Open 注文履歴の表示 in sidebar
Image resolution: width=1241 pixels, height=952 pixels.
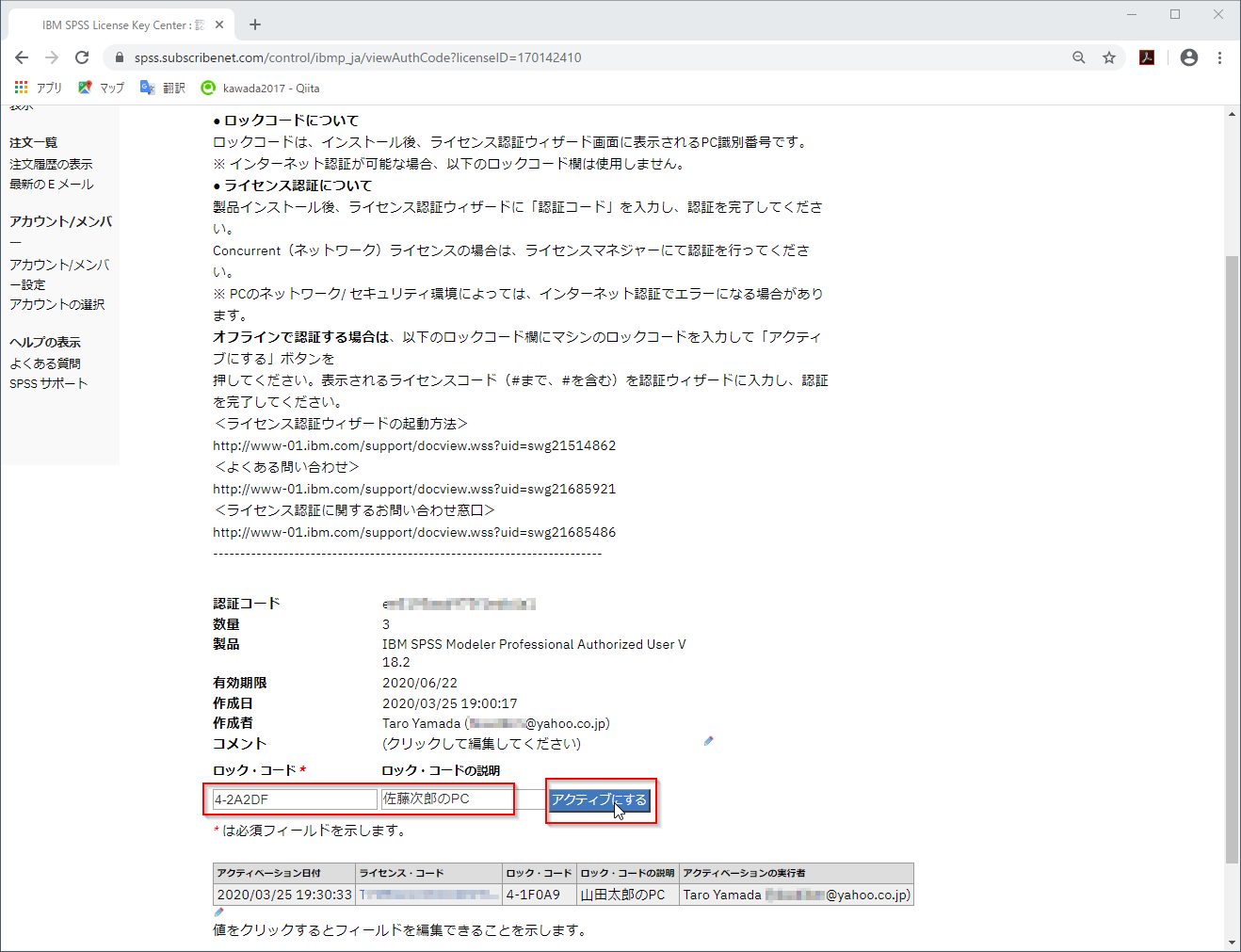pyautogui.click(x=51, y=164)
